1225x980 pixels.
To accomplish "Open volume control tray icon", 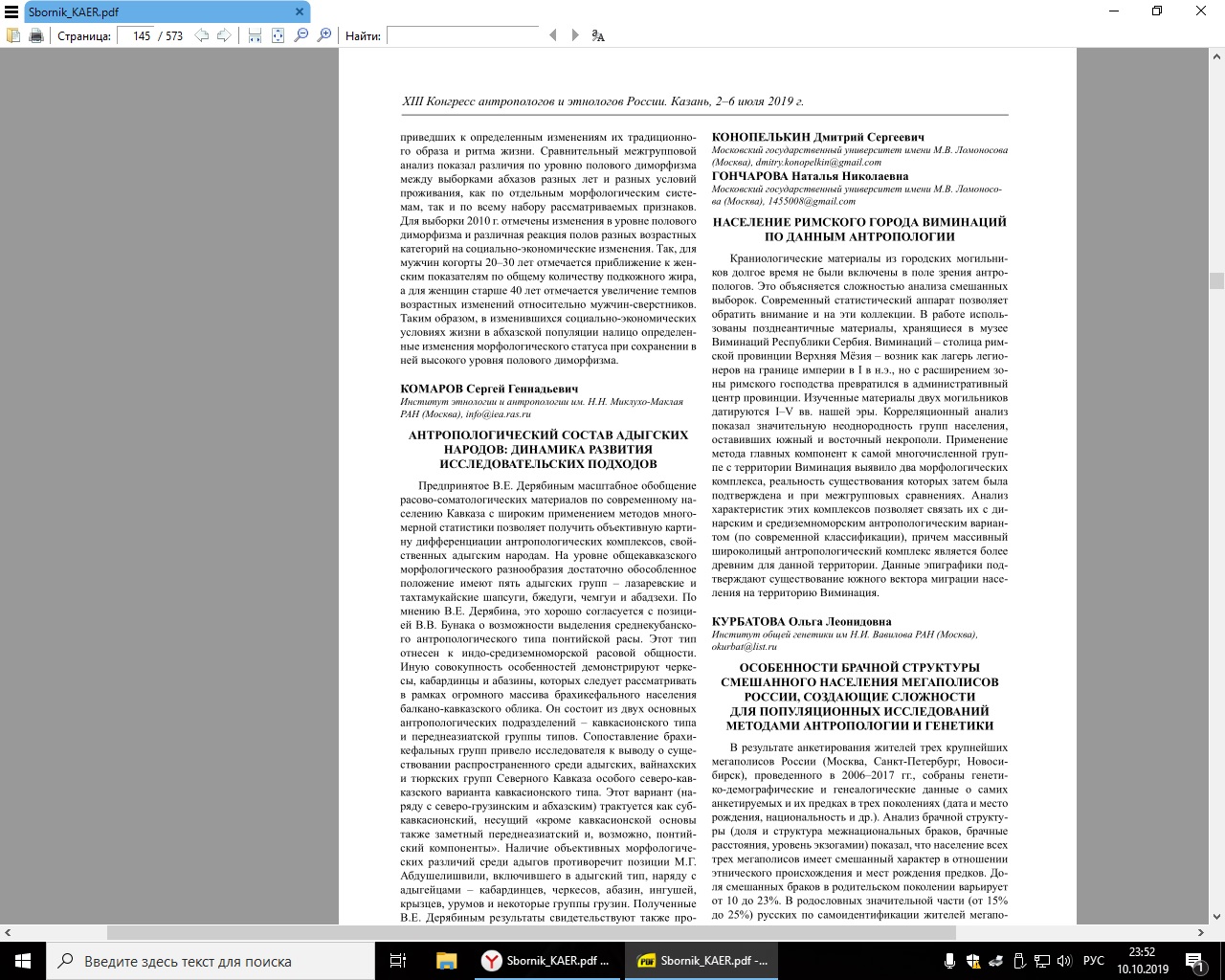I will pyautogui.click(x=1065, y=961).
